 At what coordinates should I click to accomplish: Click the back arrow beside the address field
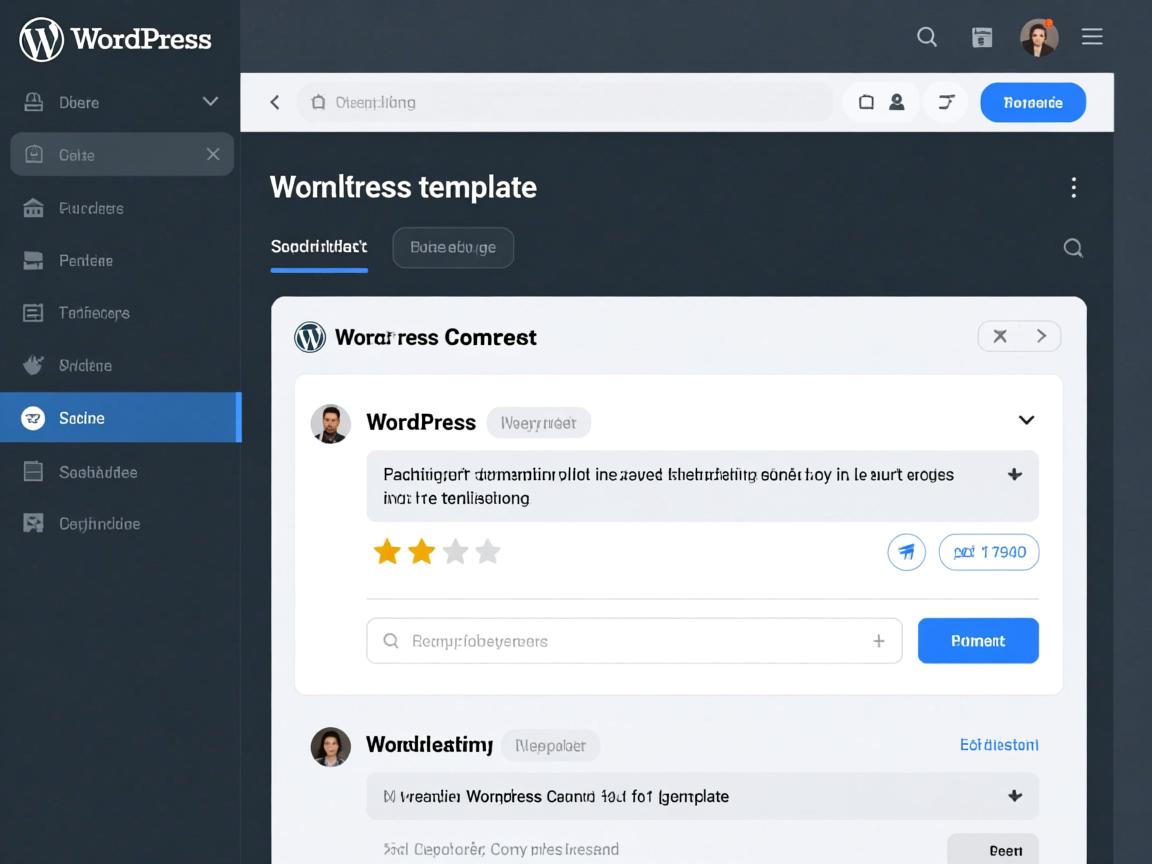pos(275,102)
